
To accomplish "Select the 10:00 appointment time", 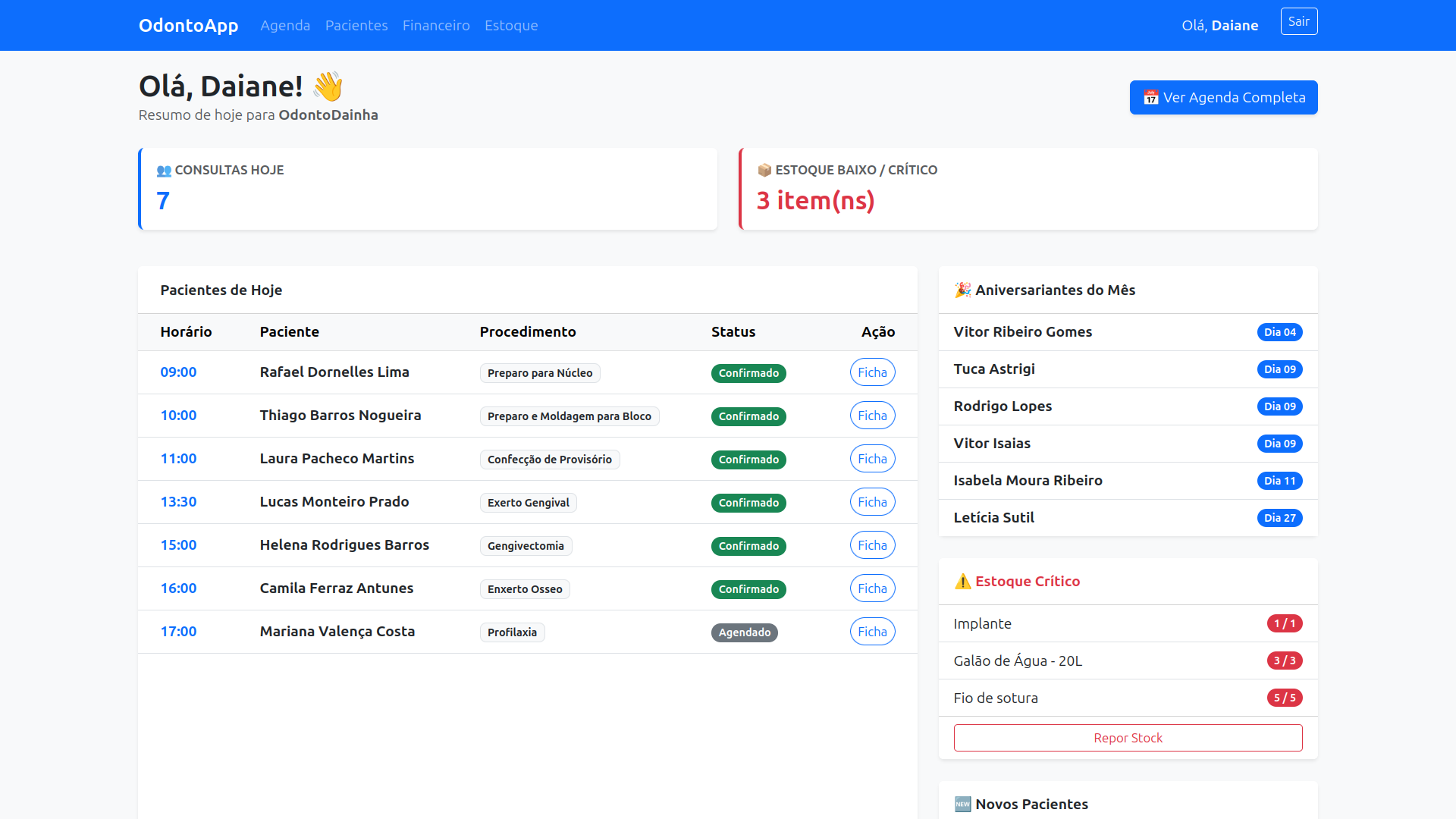I will tap(178, 416).
